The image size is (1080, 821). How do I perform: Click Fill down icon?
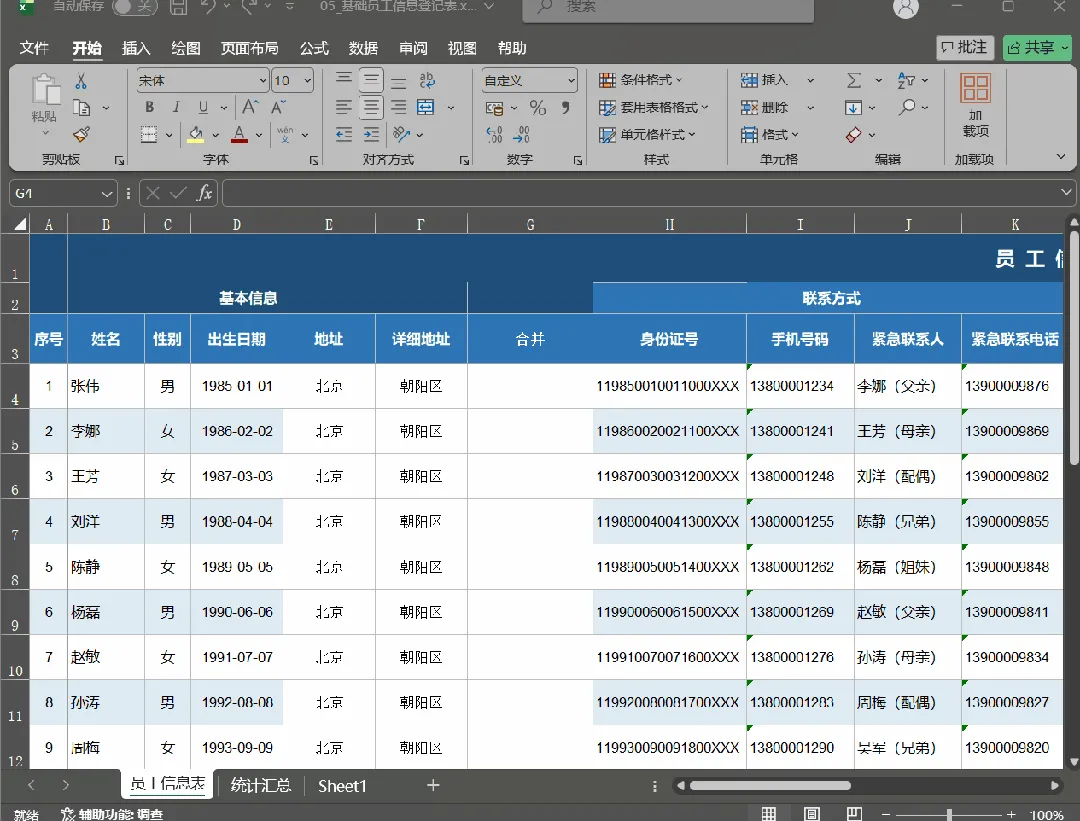coord(853,107)
